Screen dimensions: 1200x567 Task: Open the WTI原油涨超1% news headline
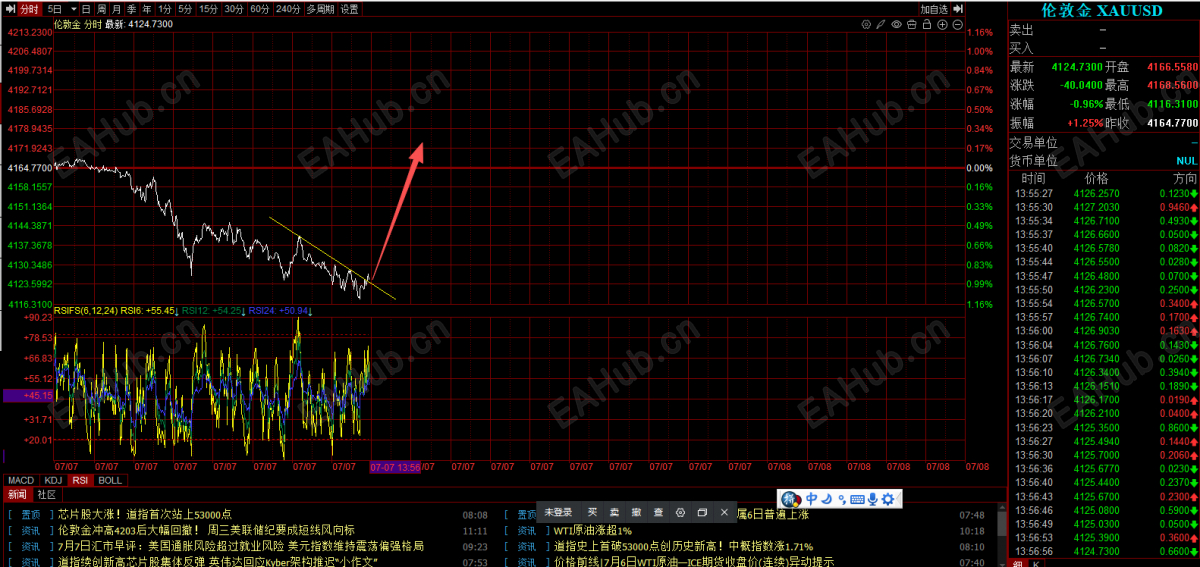tap(594, 530)
